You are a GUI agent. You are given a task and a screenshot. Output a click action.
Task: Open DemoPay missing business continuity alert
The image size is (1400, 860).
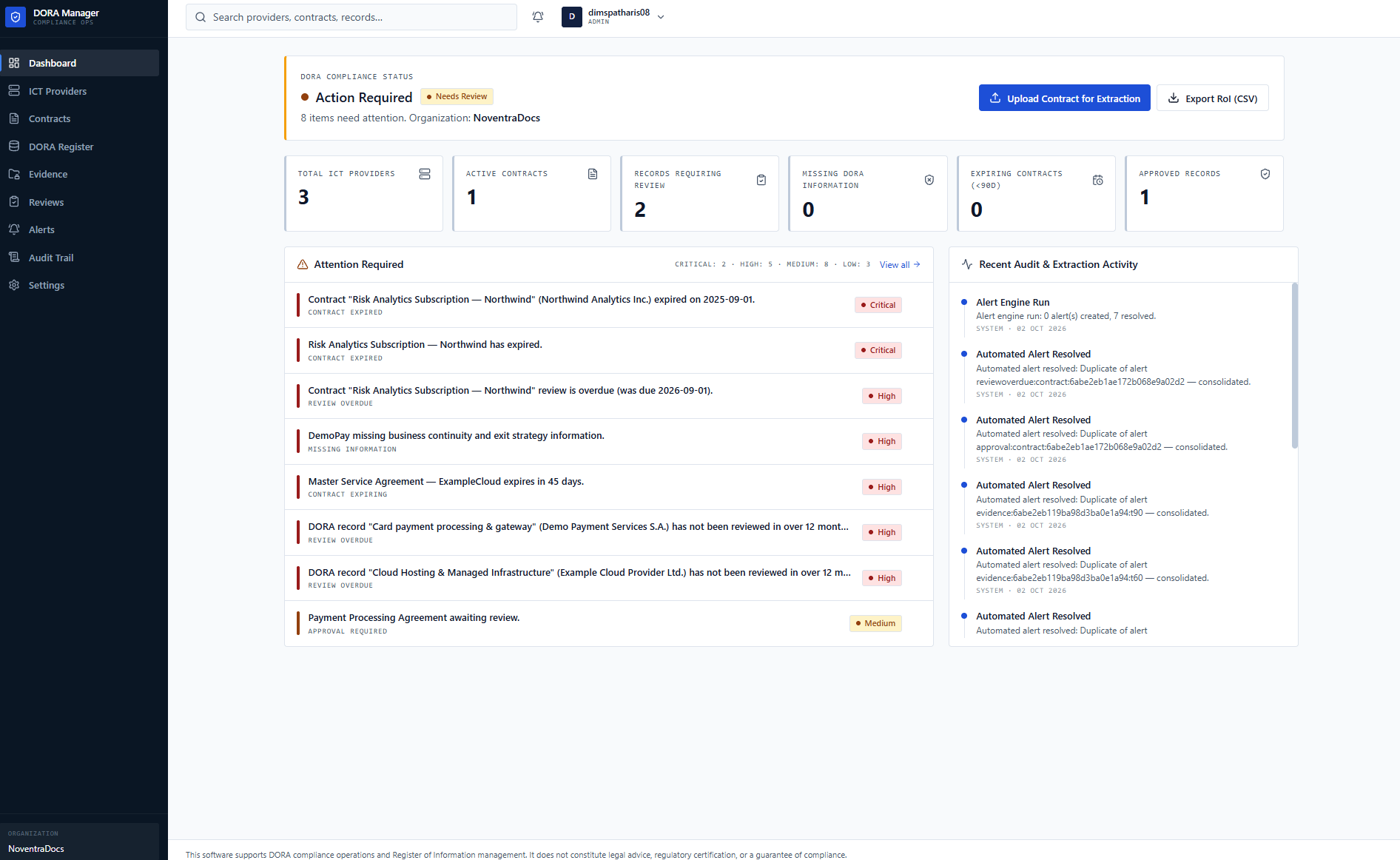point(608,441)
